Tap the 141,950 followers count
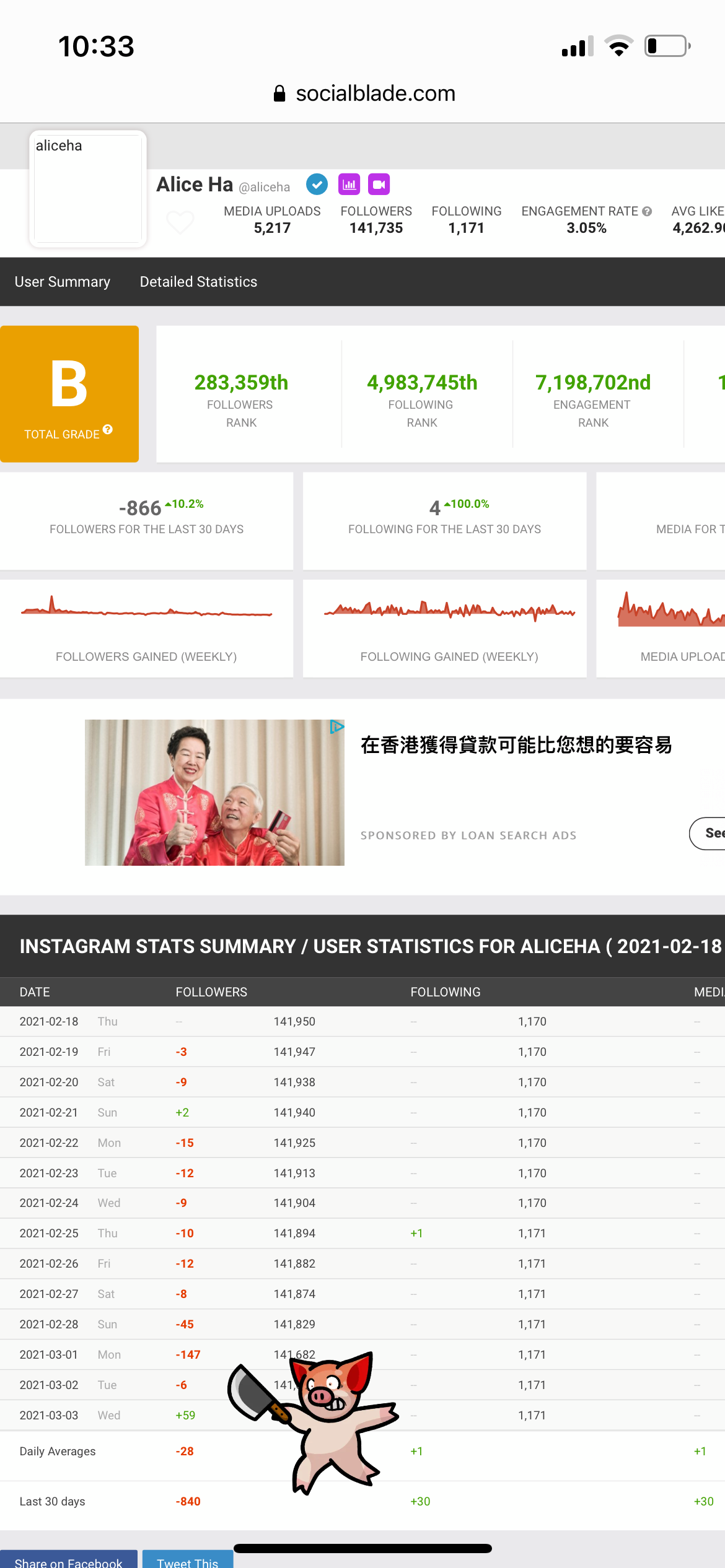Viewport: 725px width, 1568px height. pyautogui.click(x=294, y=1021)
